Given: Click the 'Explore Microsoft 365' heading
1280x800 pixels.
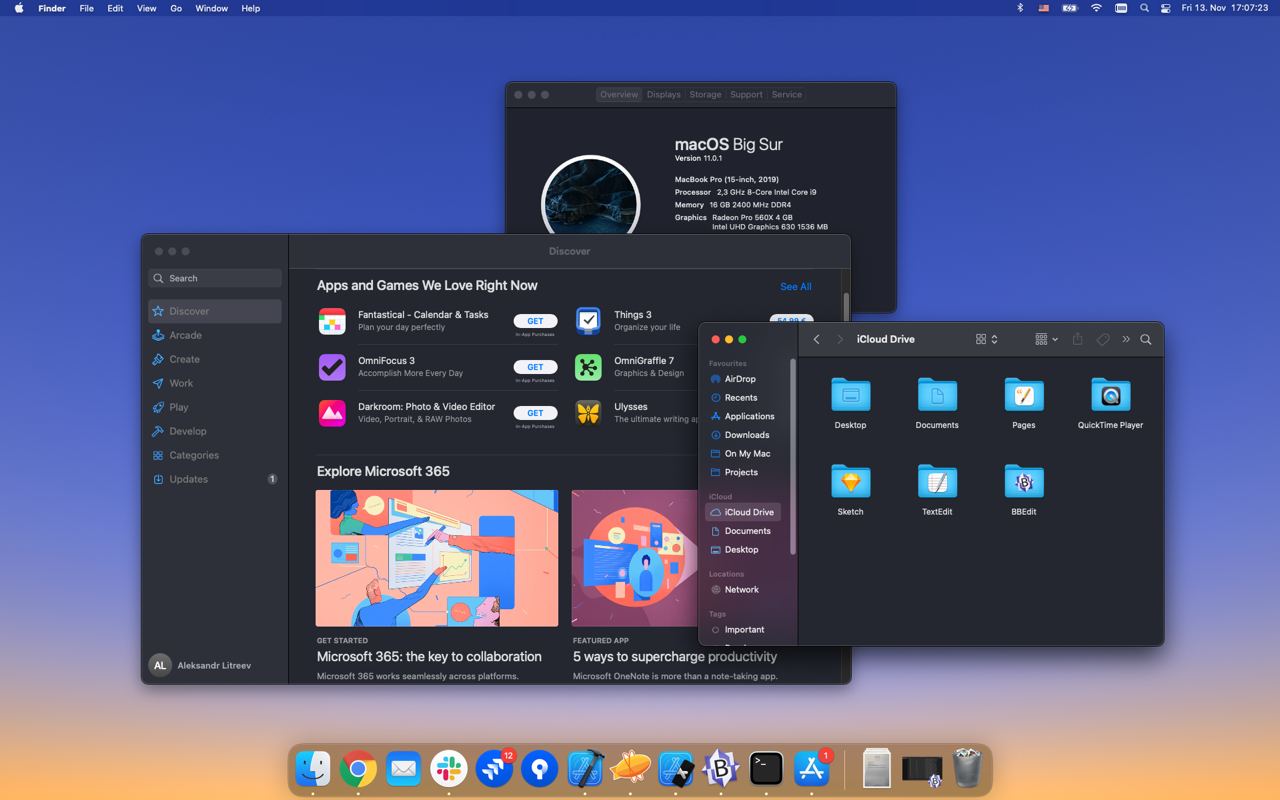Looking at the screenshot, I should (383, 471).
